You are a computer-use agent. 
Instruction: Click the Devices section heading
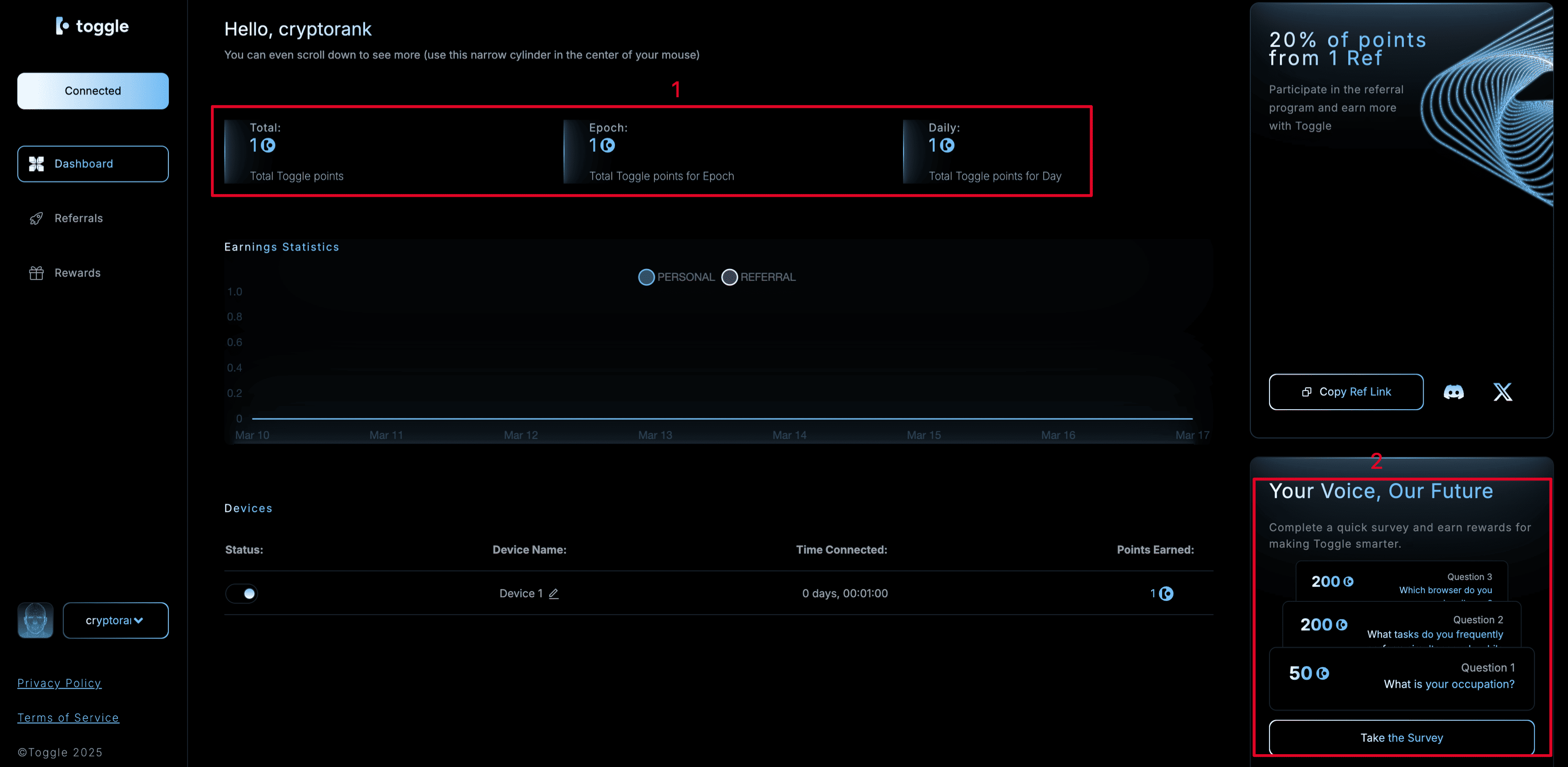point(248,508)
